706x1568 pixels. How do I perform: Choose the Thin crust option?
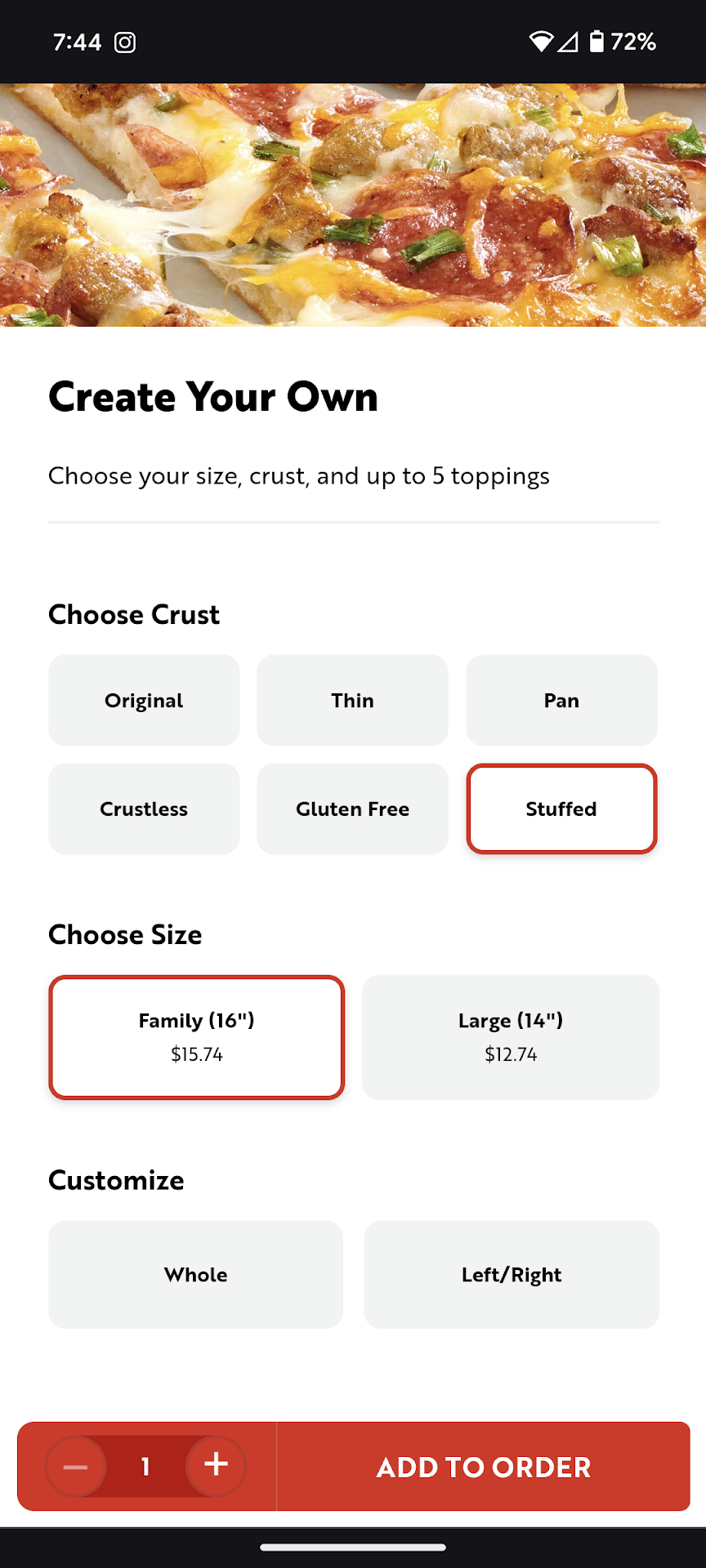click(353, 701)
